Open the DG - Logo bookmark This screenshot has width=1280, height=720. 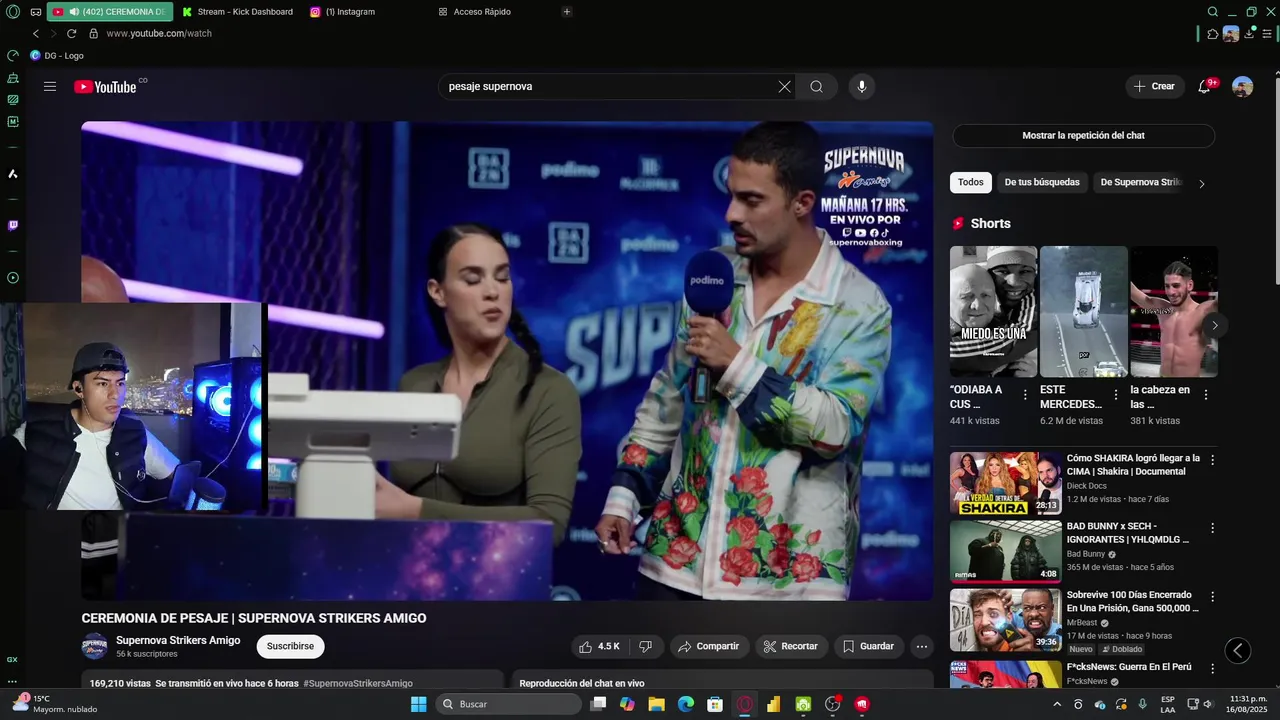click(x=57, y=56)
